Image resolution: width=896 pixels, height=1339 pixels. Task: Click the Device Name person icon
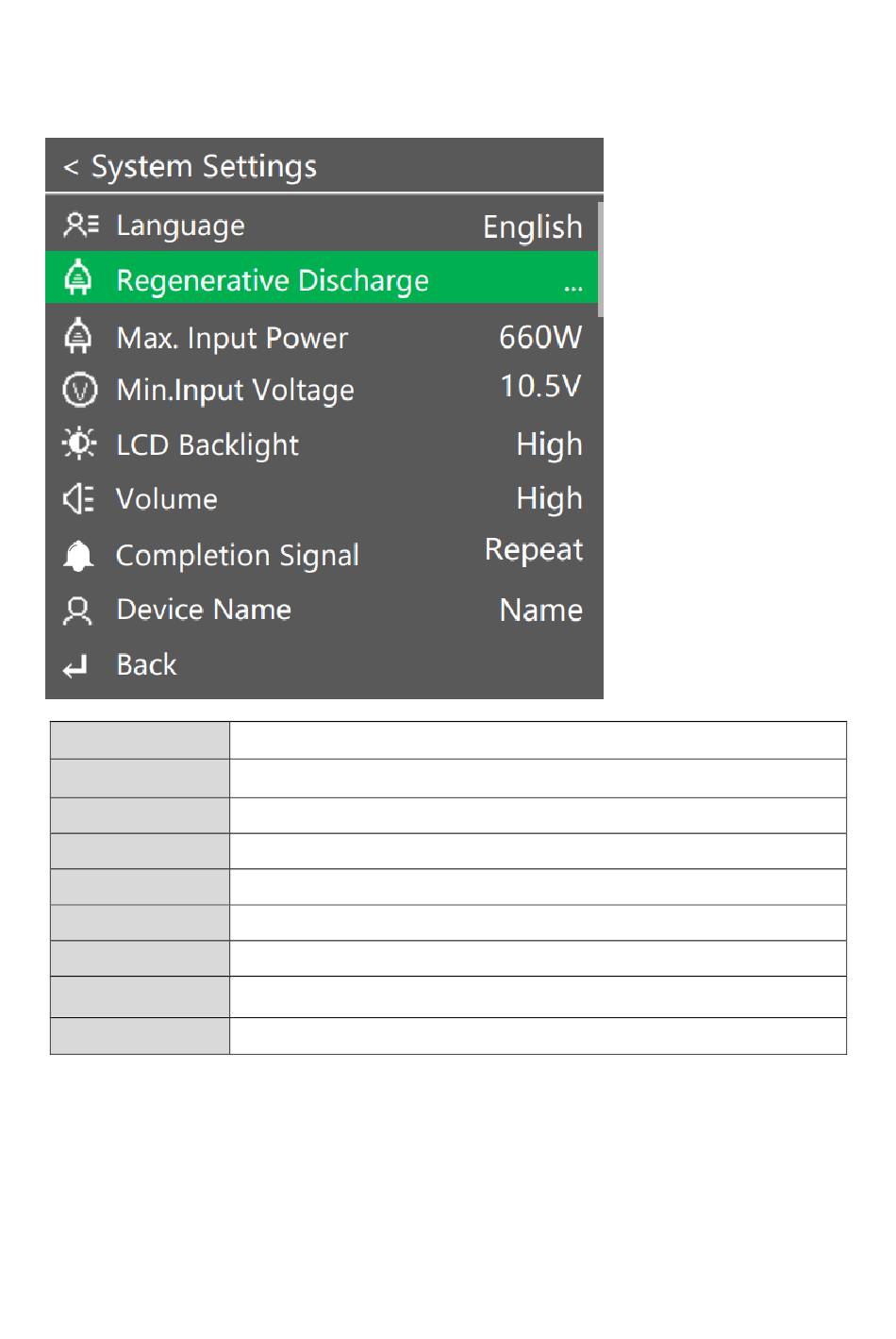[x=77, y=611]
